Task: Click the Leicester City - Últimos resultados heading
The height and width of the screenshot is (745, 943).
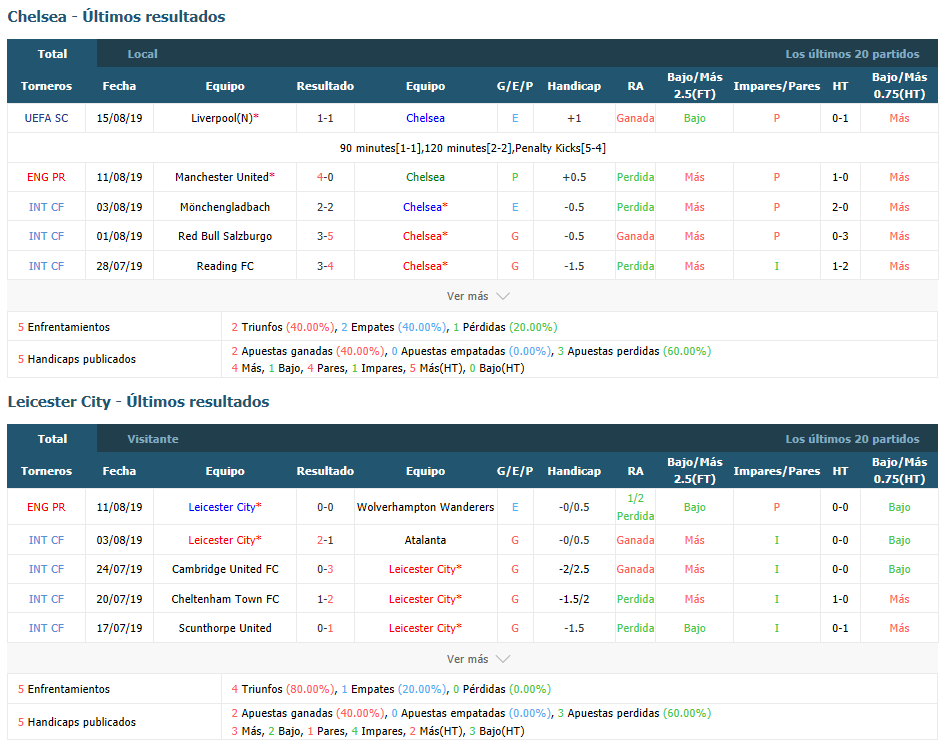Action: pos(138,401)
